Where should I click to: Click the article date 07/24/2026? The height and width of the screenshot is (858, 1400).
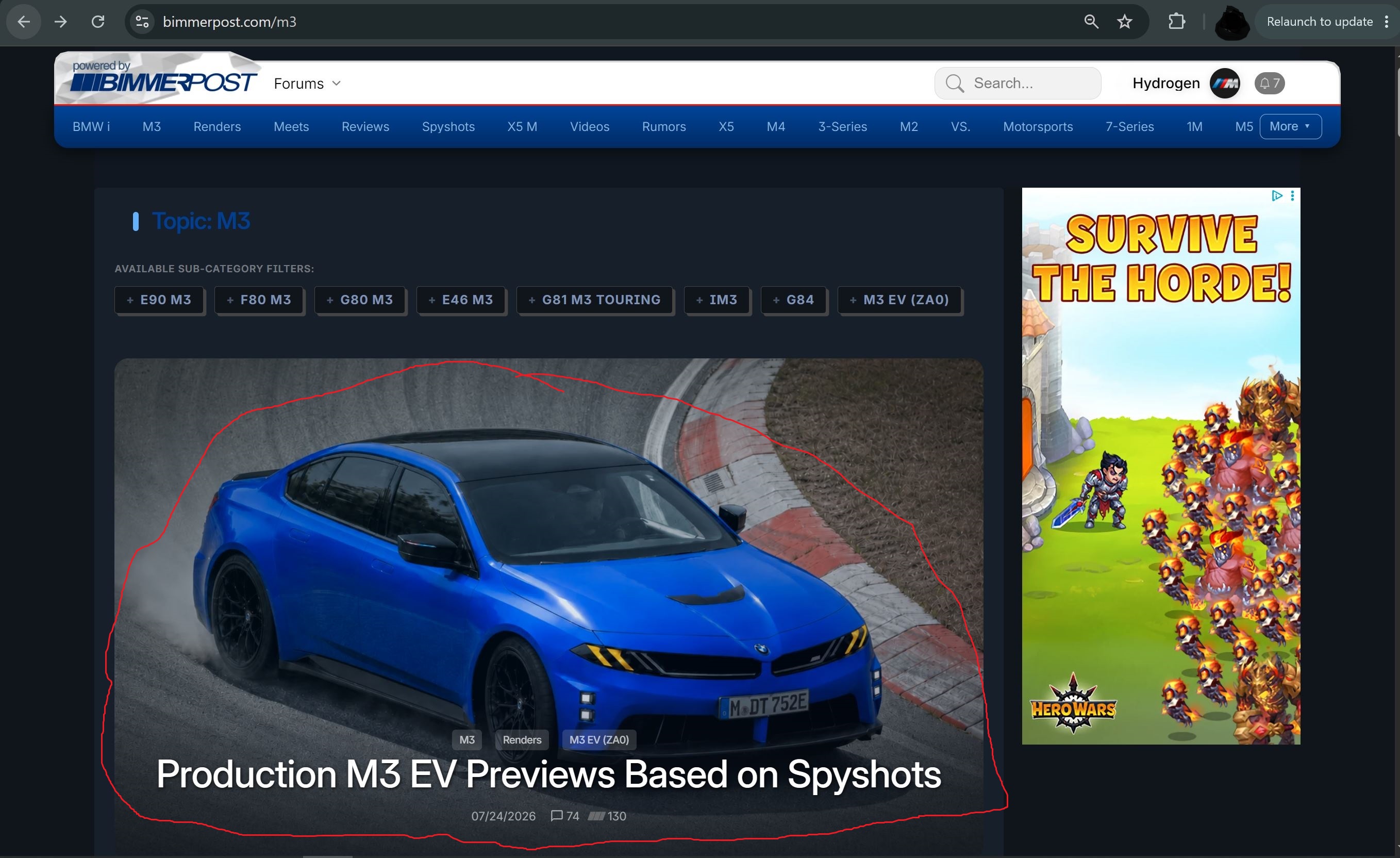pyautogui.click(x=504, y=816)
